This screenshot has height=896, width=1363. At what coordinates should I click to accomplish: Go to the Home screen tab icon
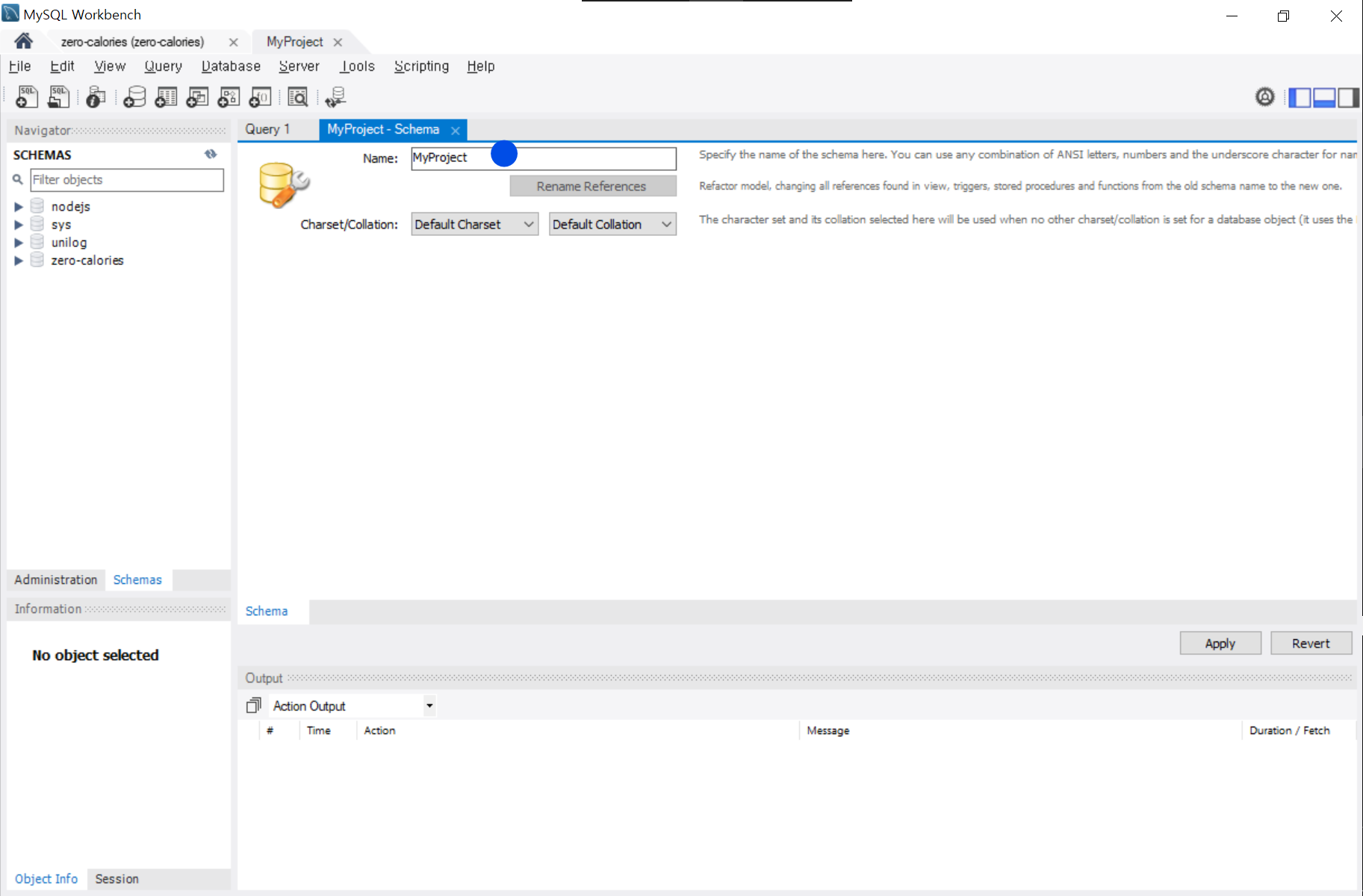pyautogui.click(x=23, y=40)
